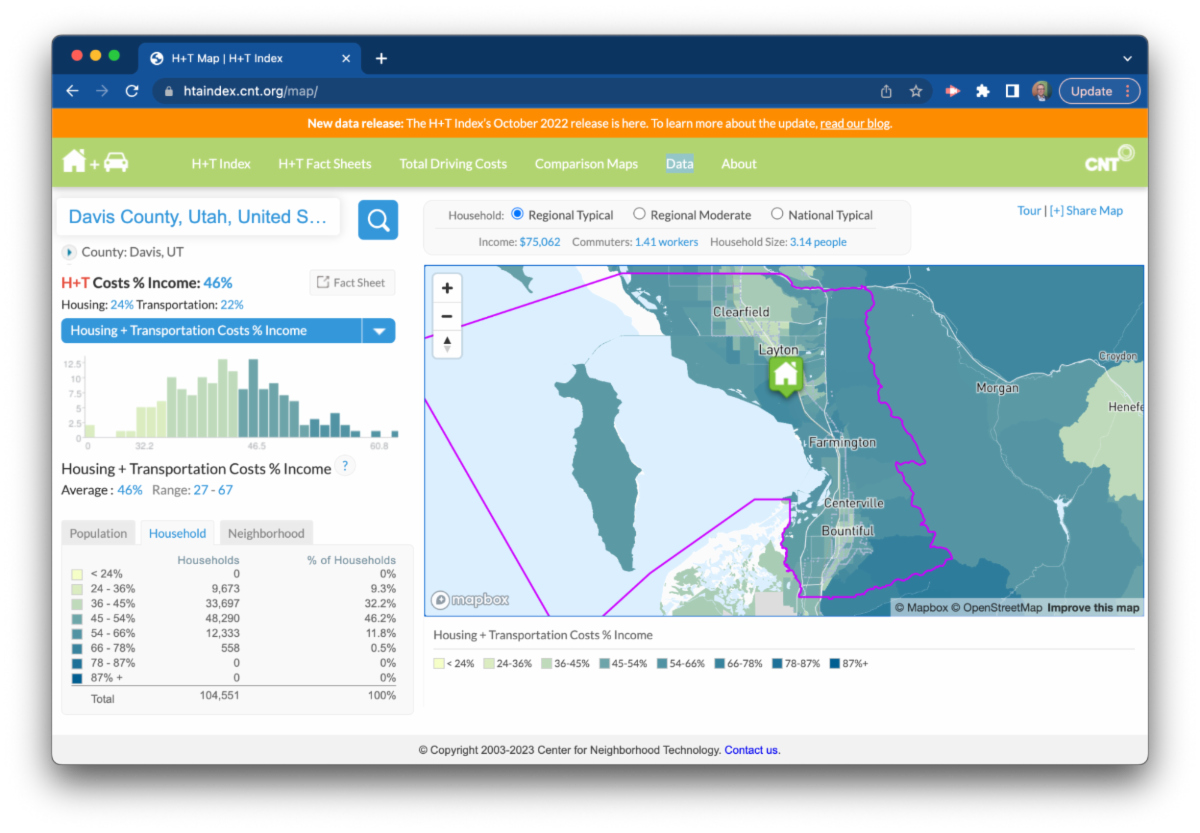
Task: Switch to the Population tab
Action: pyautogui.click(x=97, y=533)
